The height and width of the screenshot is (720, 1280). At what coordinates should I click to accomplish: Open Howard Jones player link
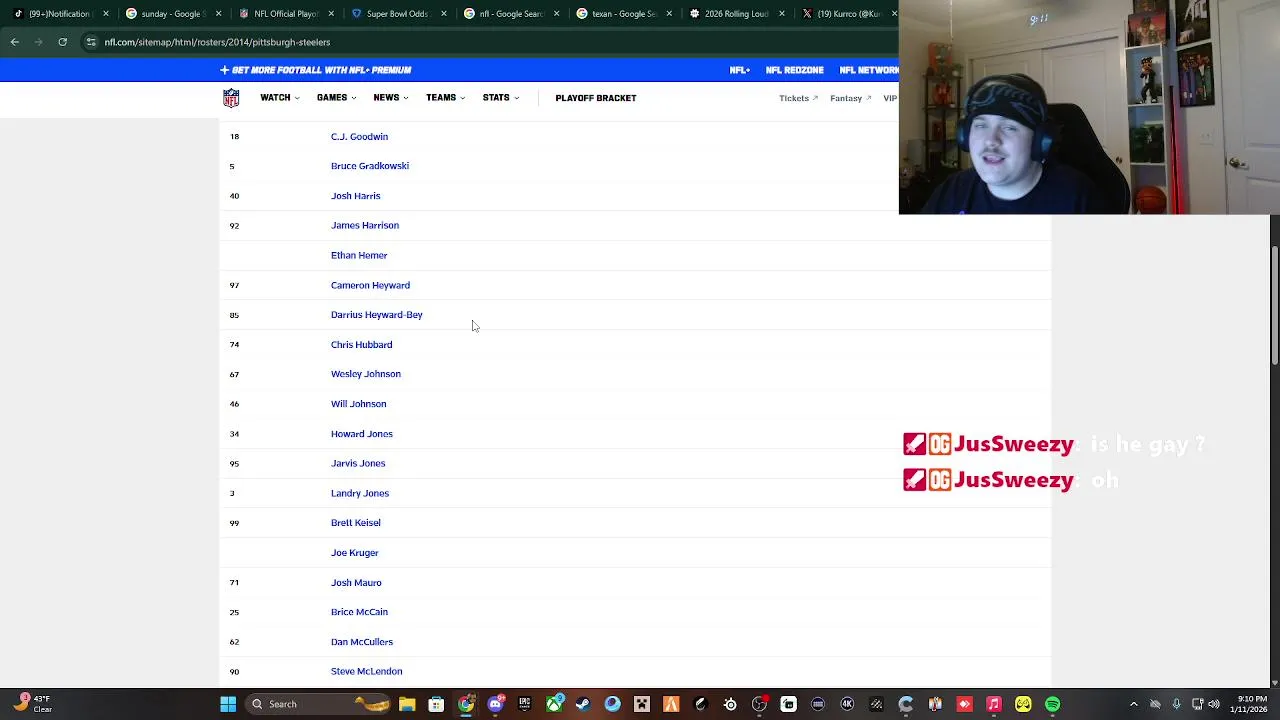362,434
